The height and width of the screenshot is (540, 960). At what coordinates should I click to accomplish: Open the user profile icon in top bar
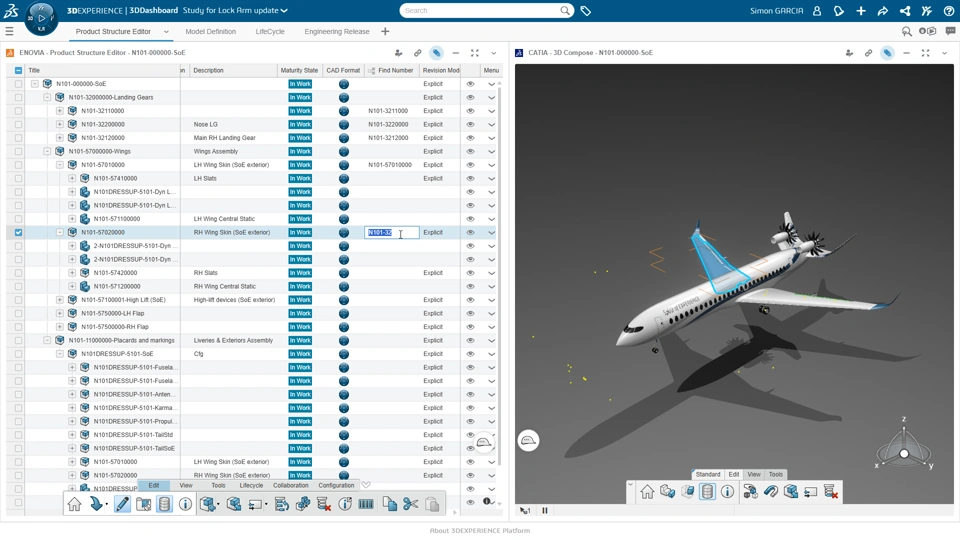(x=817, y=10)
